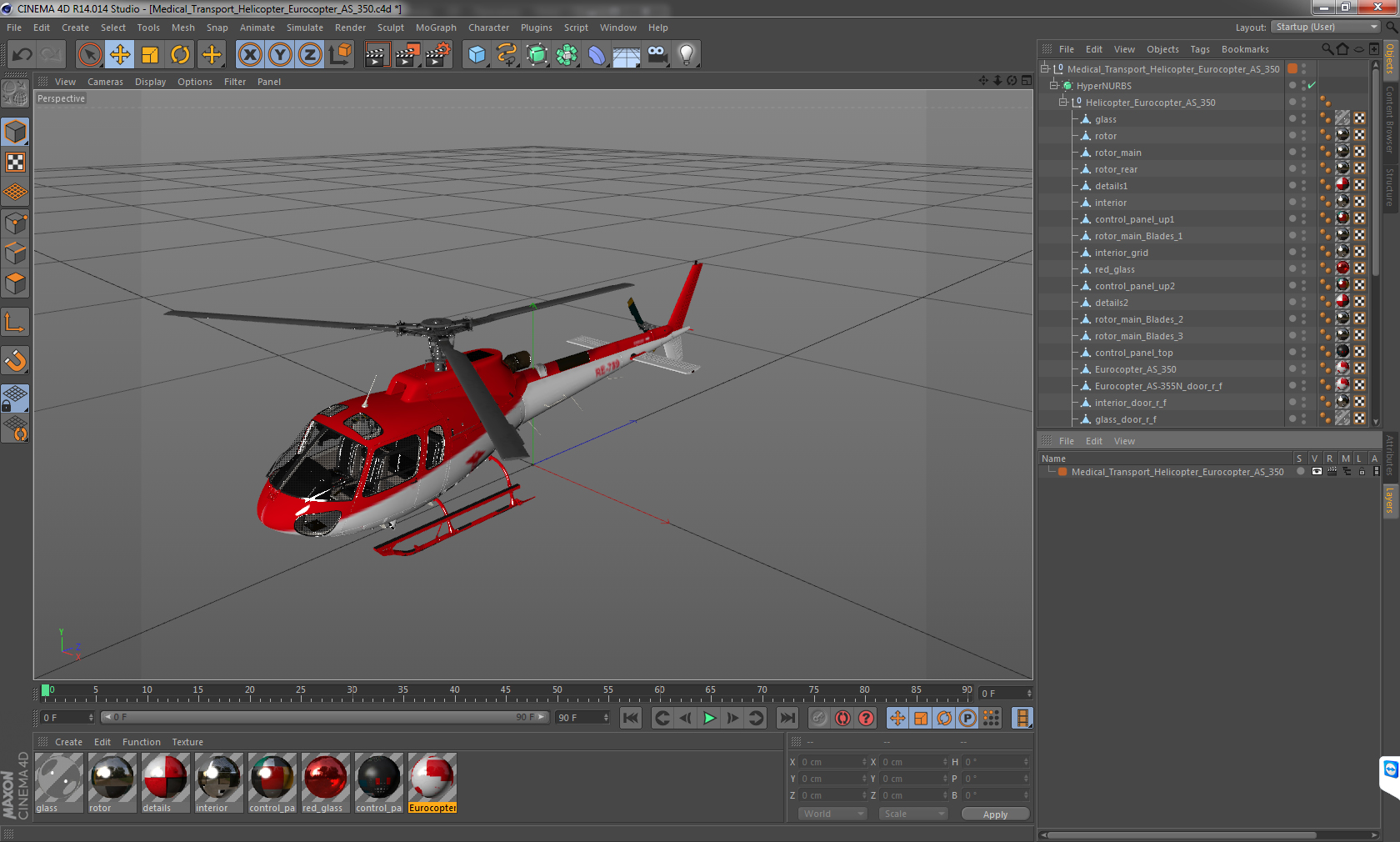
Task: Open the deformer objects icon
Action: (597, 55)
